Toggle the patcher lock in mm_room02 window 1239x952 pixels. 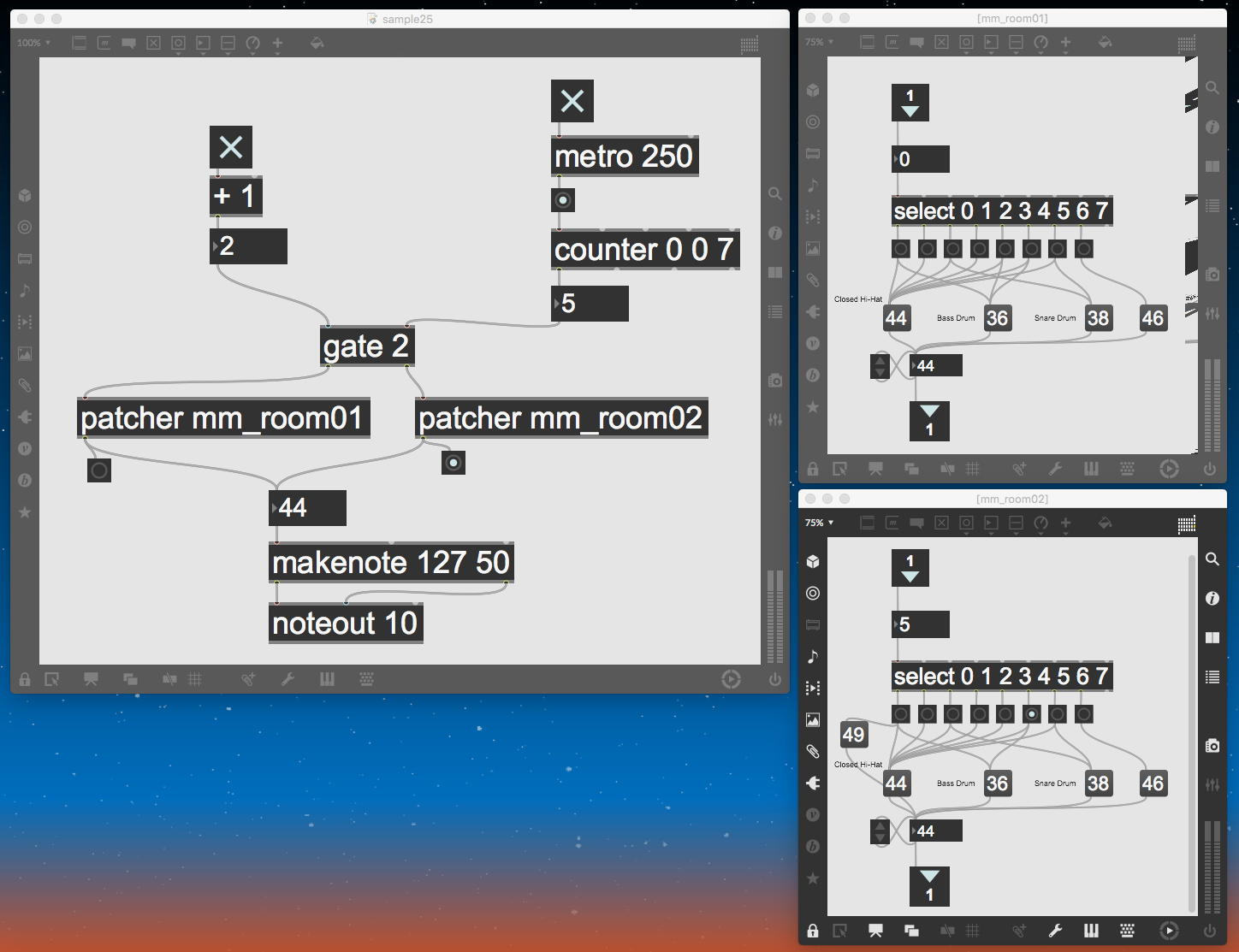(813, 931)
